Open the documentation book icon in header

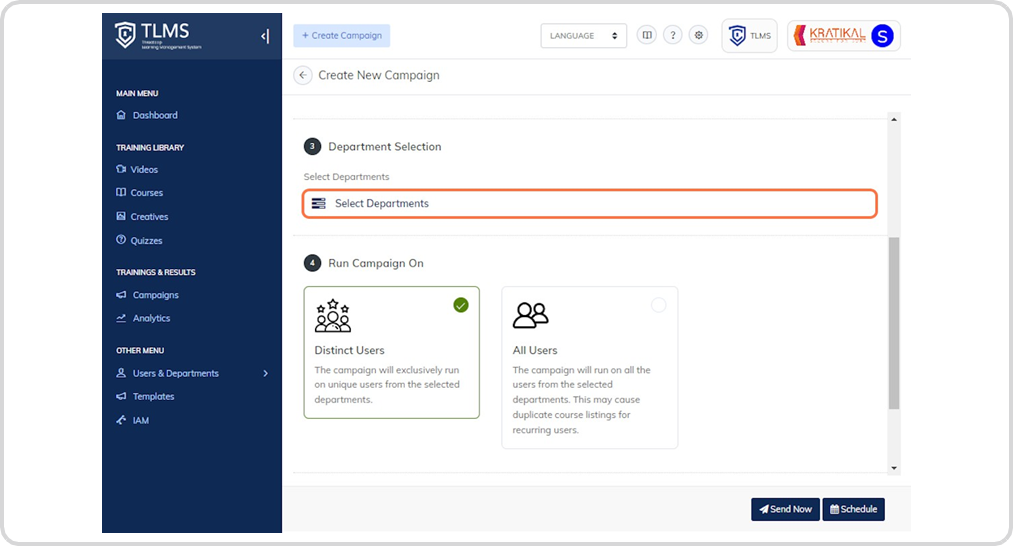(647, 35)
